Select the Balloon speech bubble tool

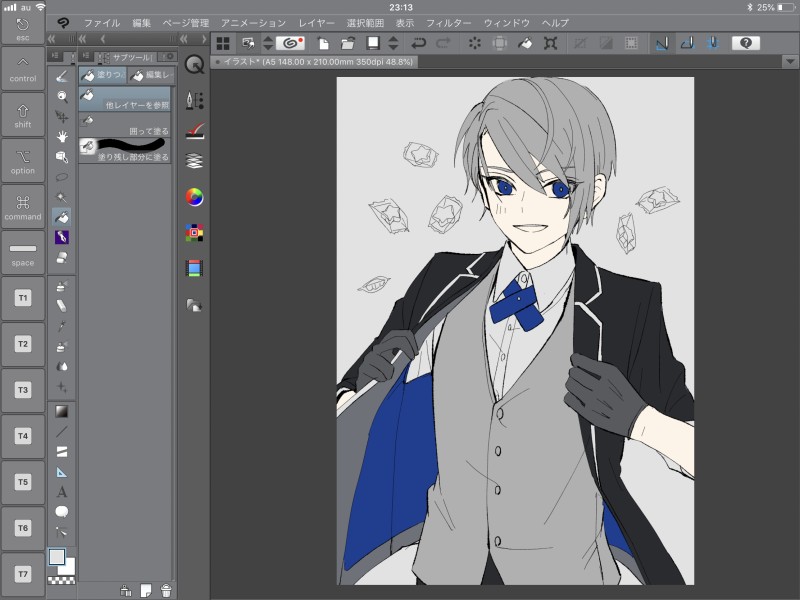[x=62, y=512]
